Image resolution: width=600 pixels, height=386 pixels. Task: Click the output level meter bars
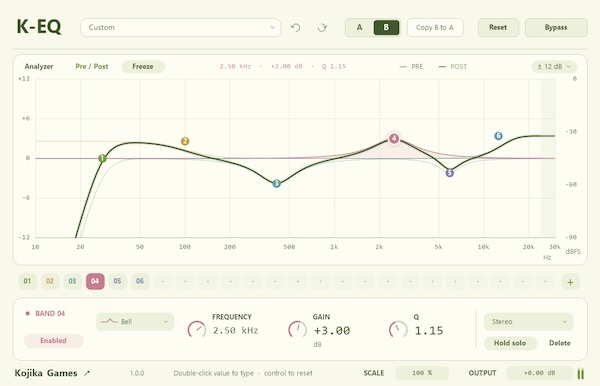(x=580, y=374)
